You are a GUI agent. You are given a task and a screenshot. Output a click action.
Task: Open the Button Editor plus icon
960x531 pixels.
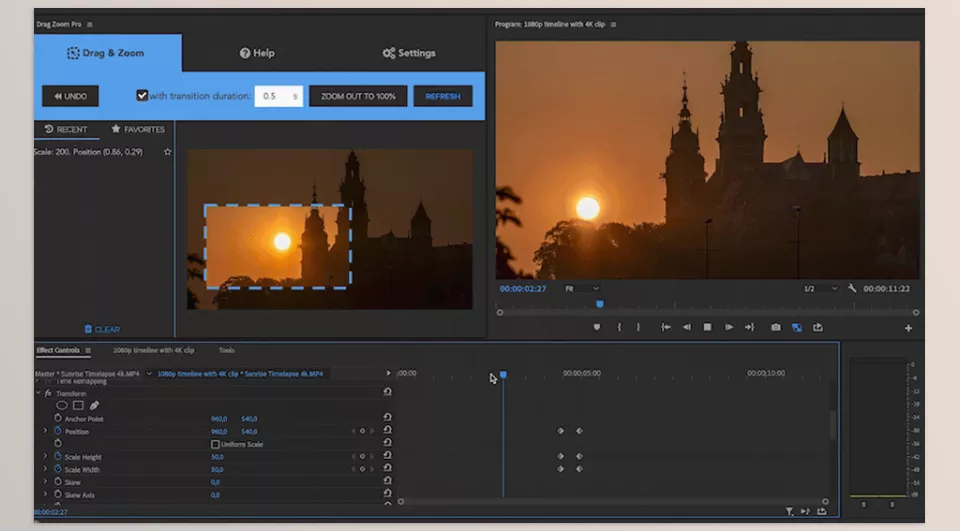(x=909, y=328)
